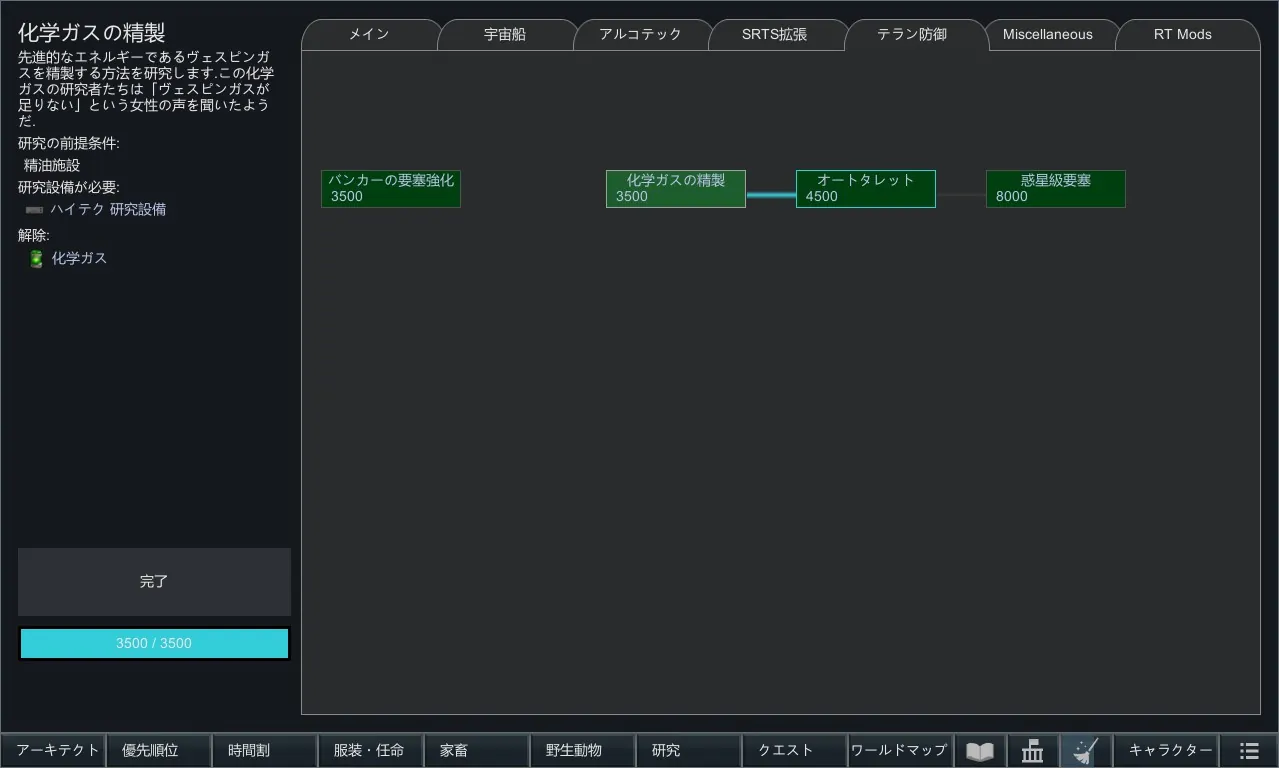Viewport: 1279px width, 768px height.
Task: Open the 宇宙船 research tab
Action: pyautogui.click(x=505, y=34)
